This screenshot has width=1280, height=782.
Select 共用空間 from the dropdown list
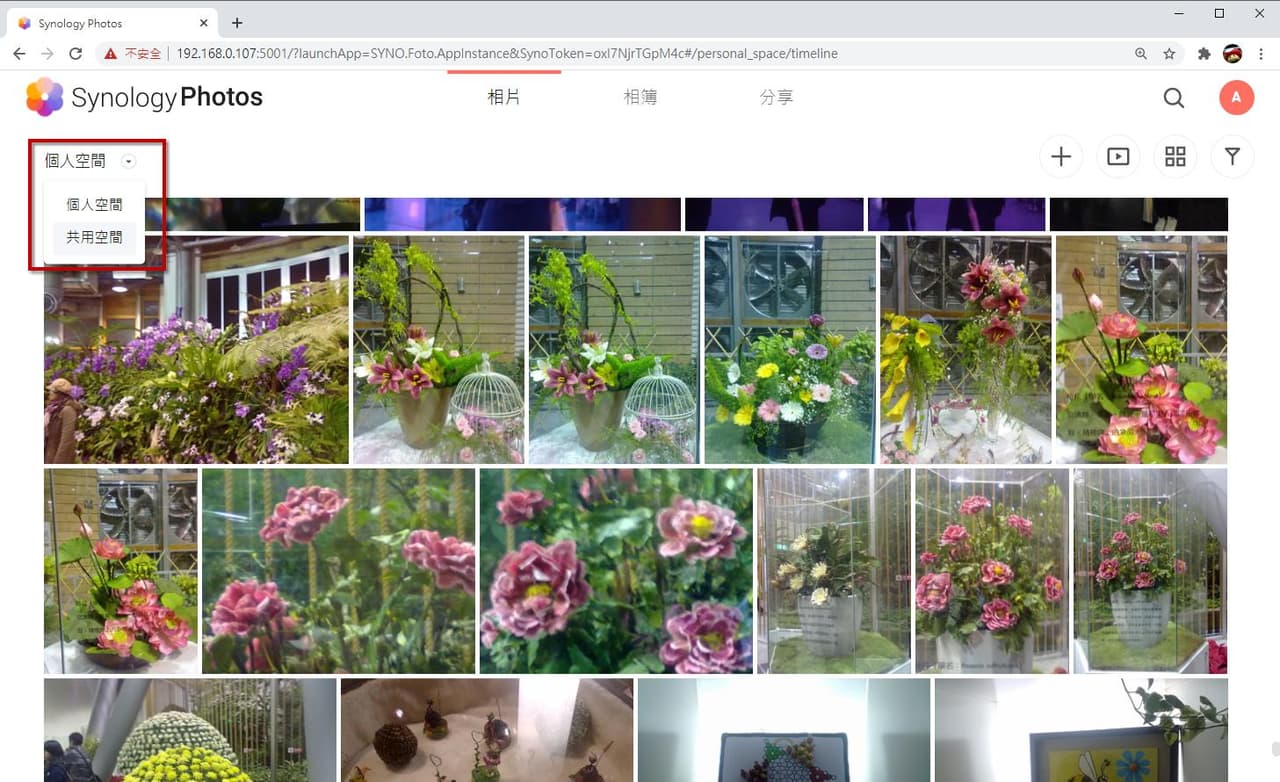94,238
